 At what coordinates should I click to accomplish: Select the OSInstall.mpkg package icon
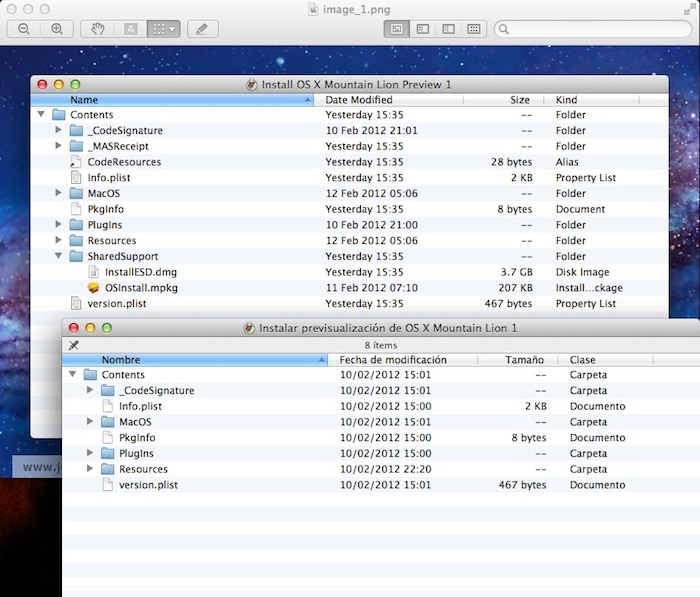(x=94, y=288)
